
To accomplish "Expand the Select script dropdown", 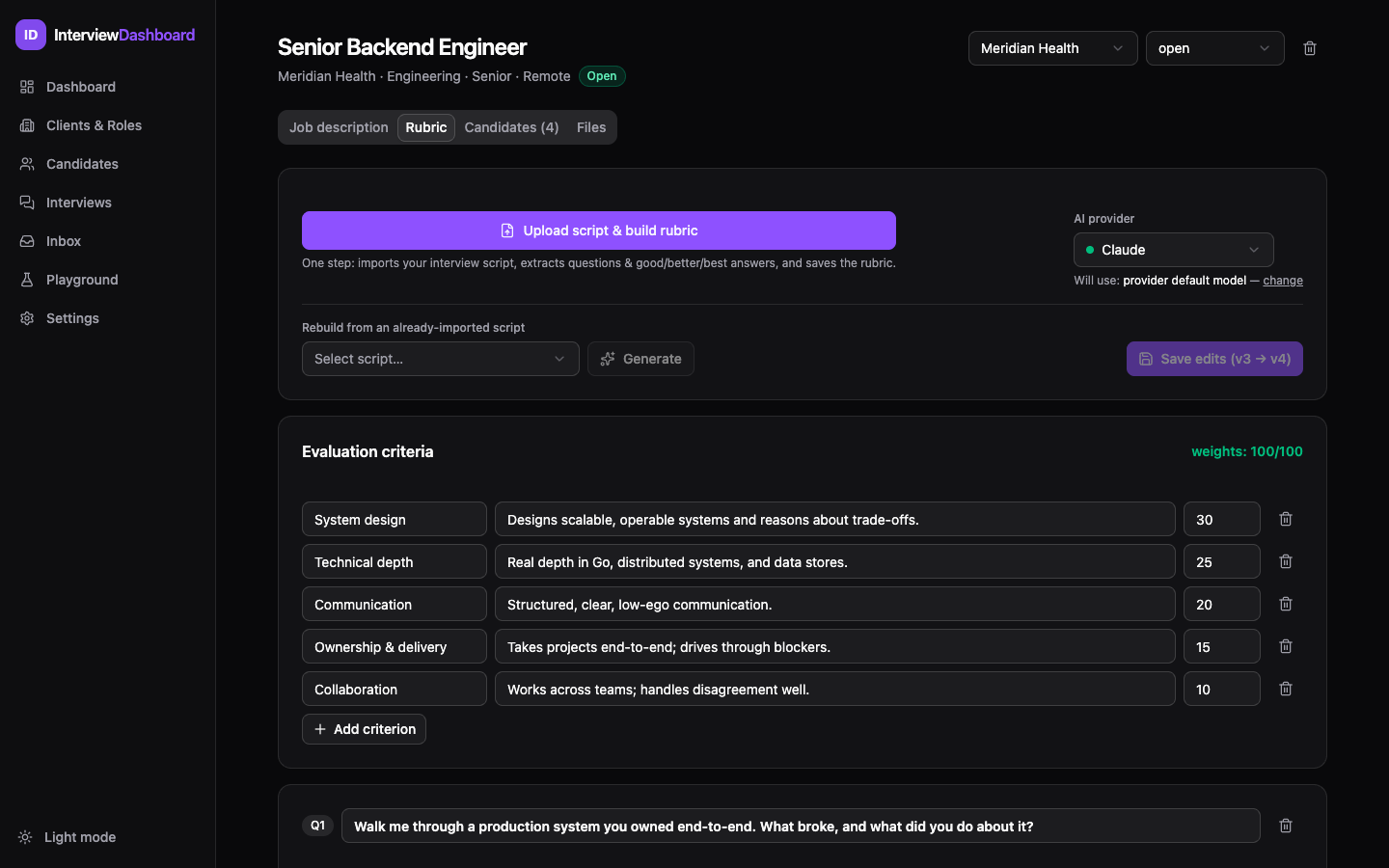I will click(x=441, y=359).
